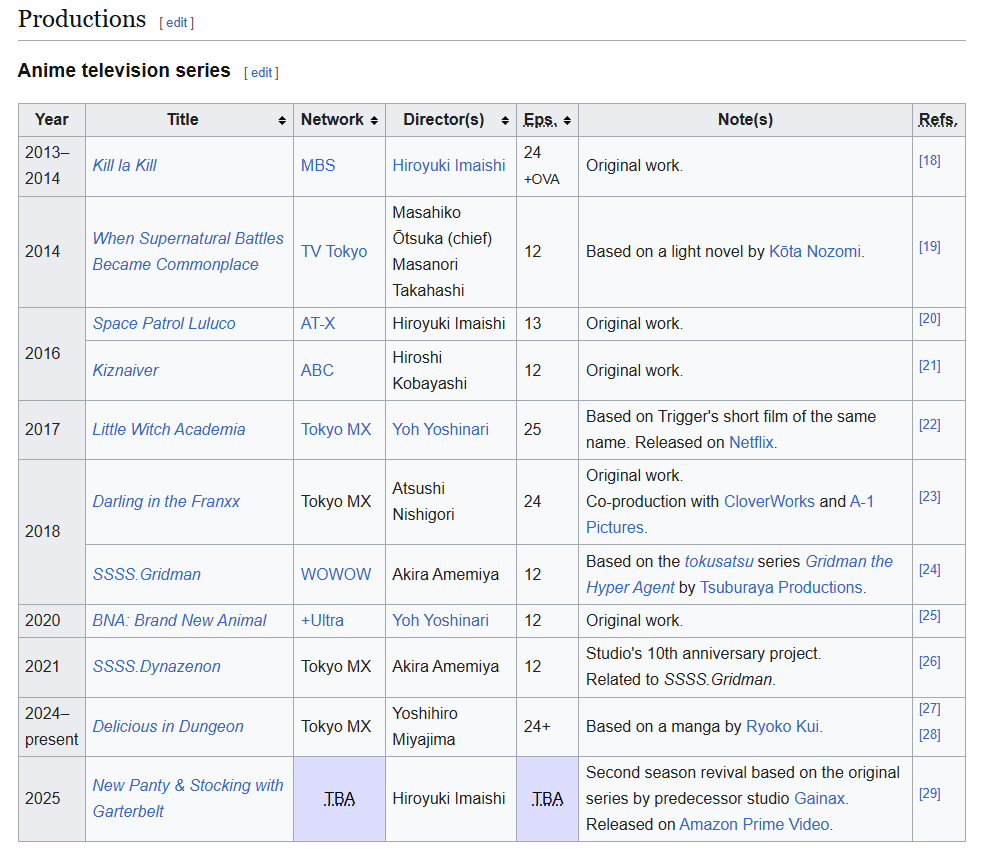
Task: Sort table by Eps. column arrows
Action: tap(567, 121)
